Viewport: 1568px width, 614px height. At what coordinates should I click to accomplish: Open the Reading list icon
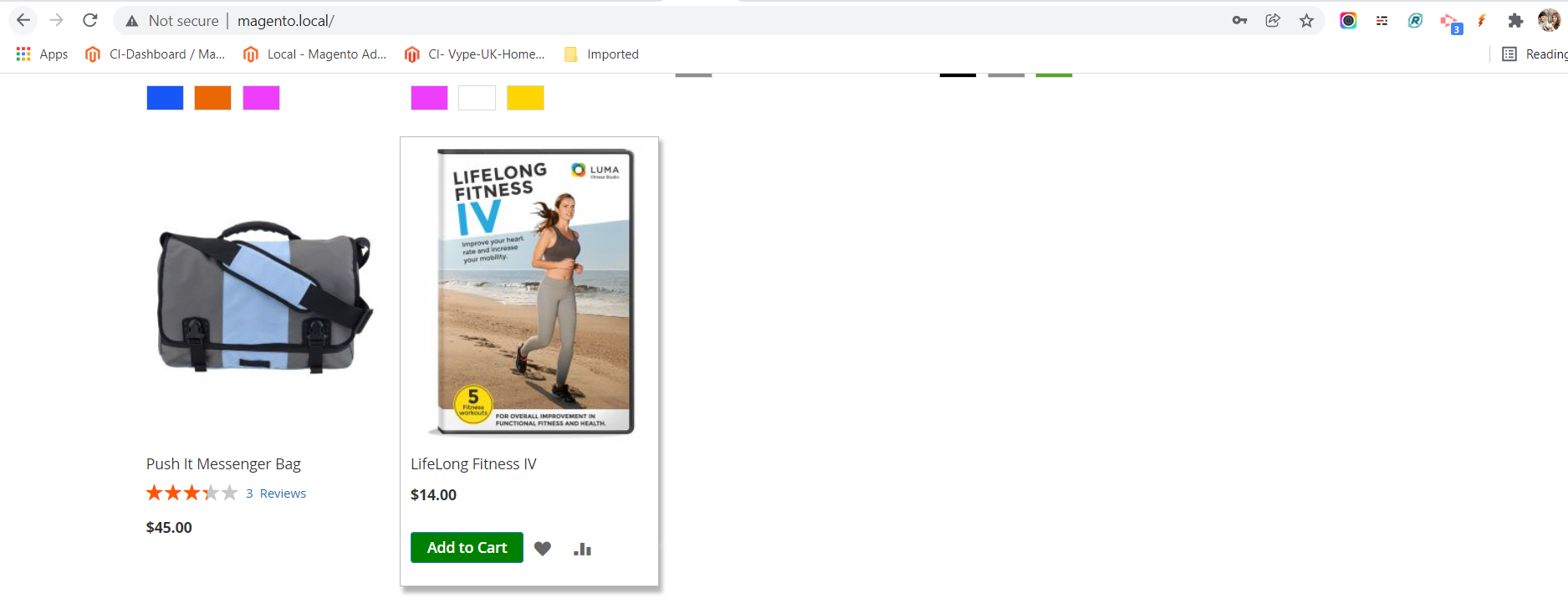[1509, 54]
